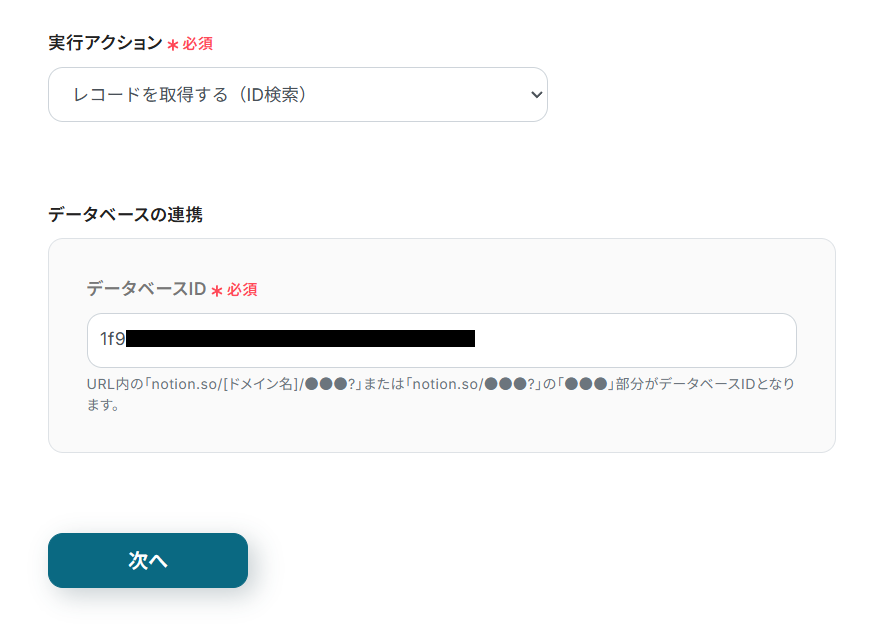Open the 実行アクション dropdown
The width and height of the screenshot is (885, 635).
(x=297, y=95)
